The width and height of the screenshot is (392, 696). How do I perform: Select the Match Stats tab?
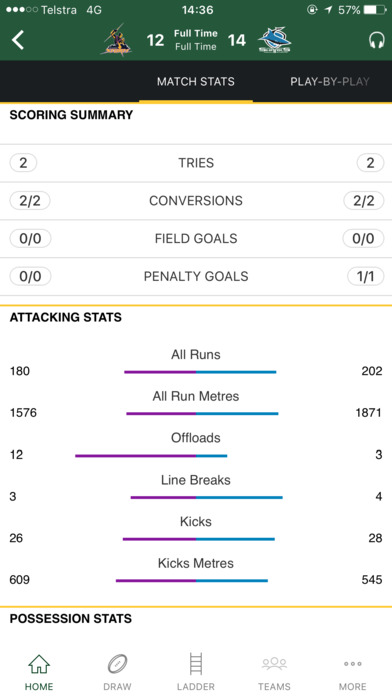click(x=196, y=82)
